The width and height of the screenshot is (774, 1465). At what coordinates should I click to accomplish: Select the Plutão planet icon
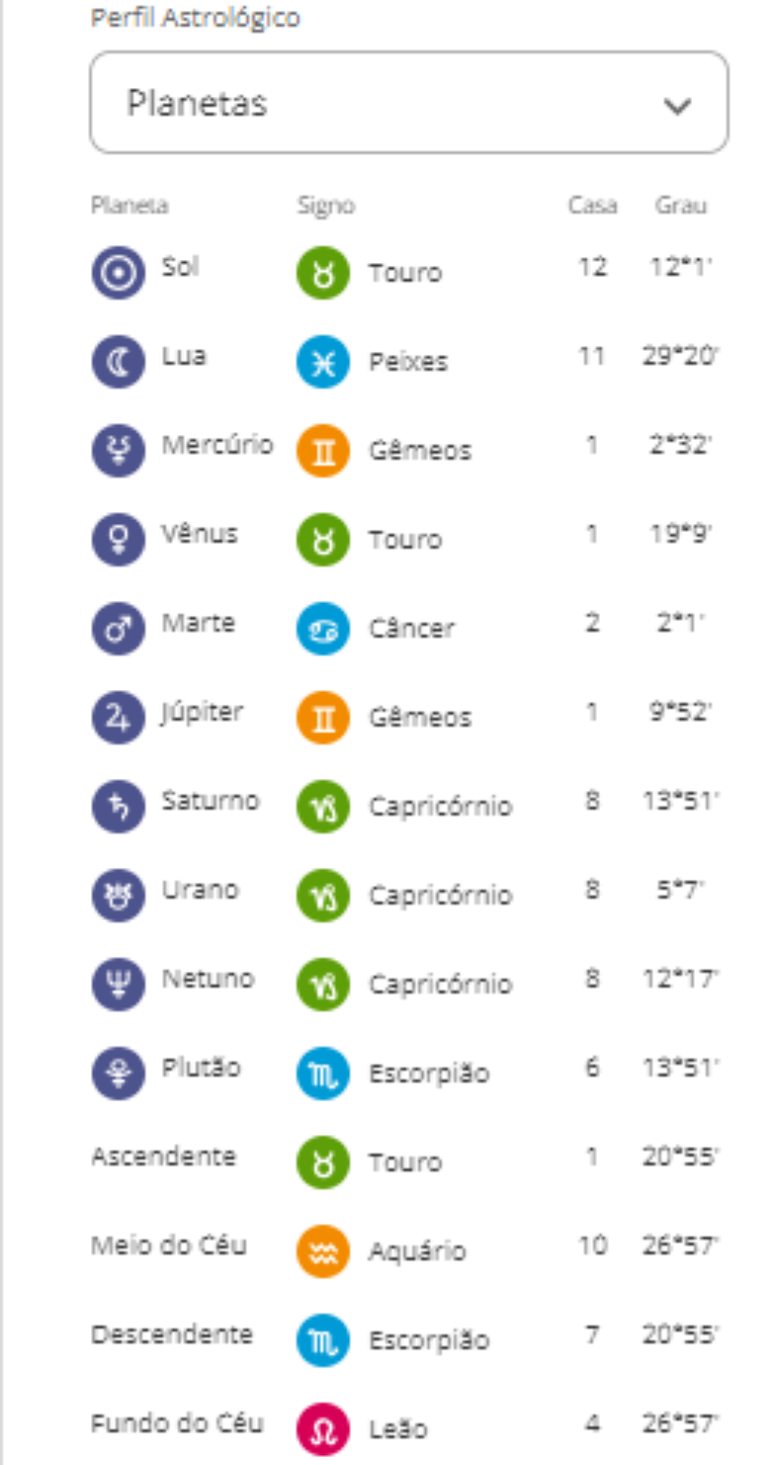pos(119,1073)
